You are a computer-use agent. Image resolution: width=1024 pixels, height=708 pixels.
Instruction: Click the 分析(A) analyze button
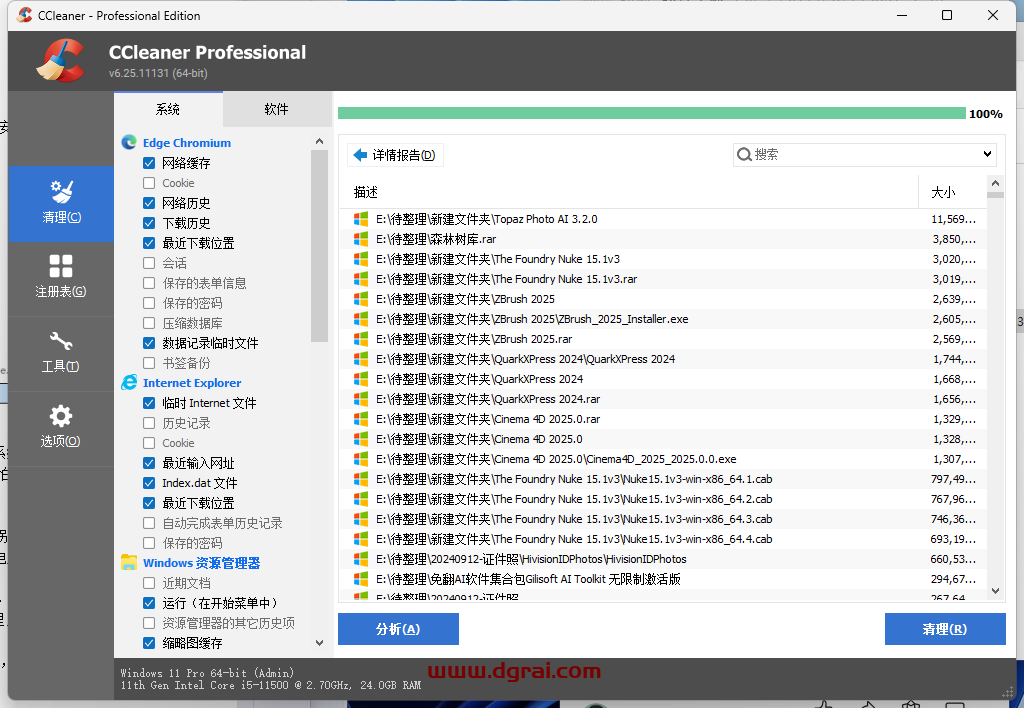coord(398,629)
